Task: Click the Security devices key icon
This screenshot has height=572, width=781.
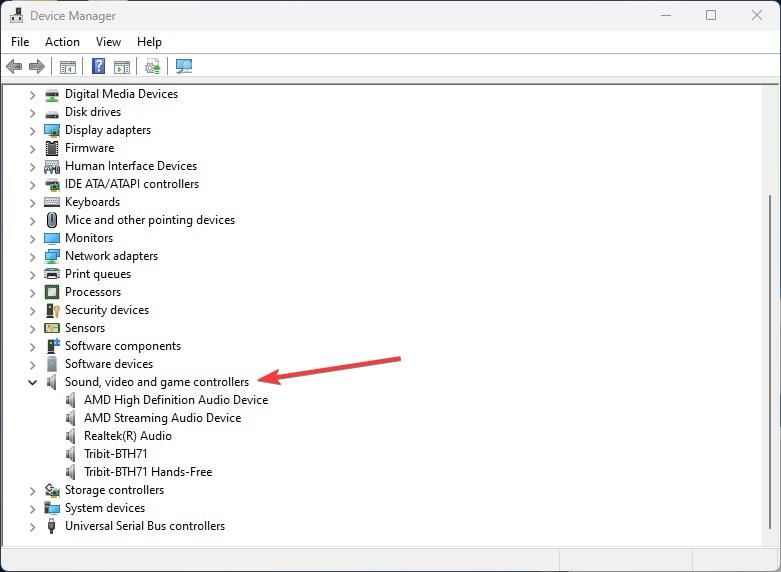Action: (x=52, y=310)
